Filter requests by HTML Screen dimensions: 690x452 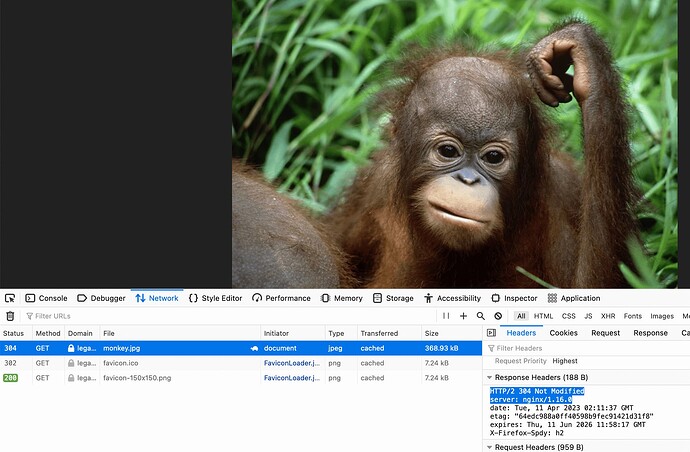(543, 316)
